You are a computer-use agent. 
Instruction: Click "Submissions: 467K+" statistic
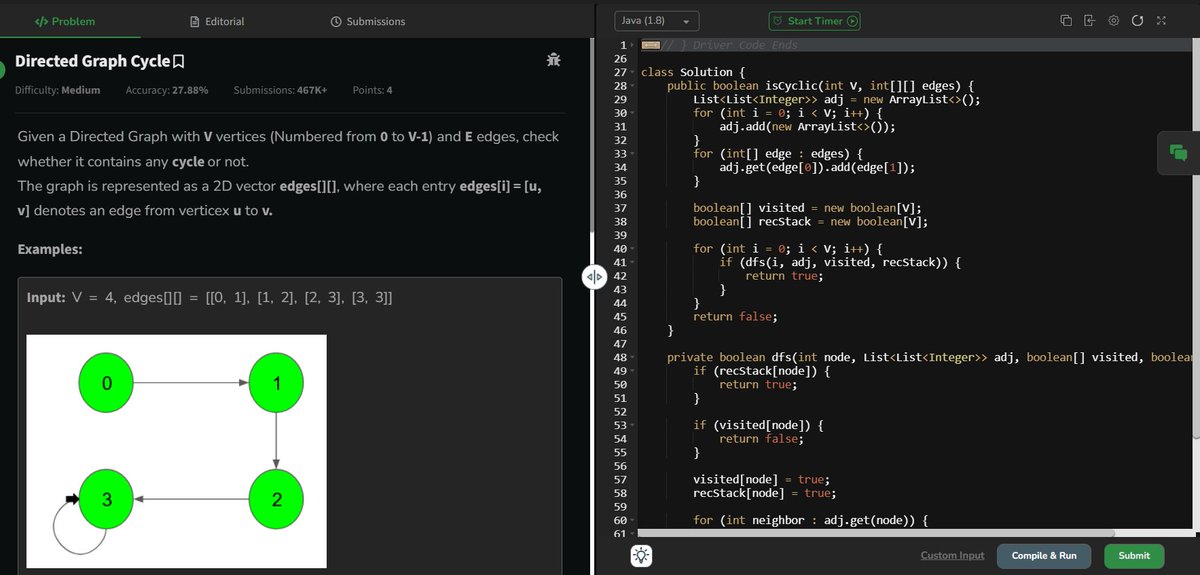click(x=280, y=90)
